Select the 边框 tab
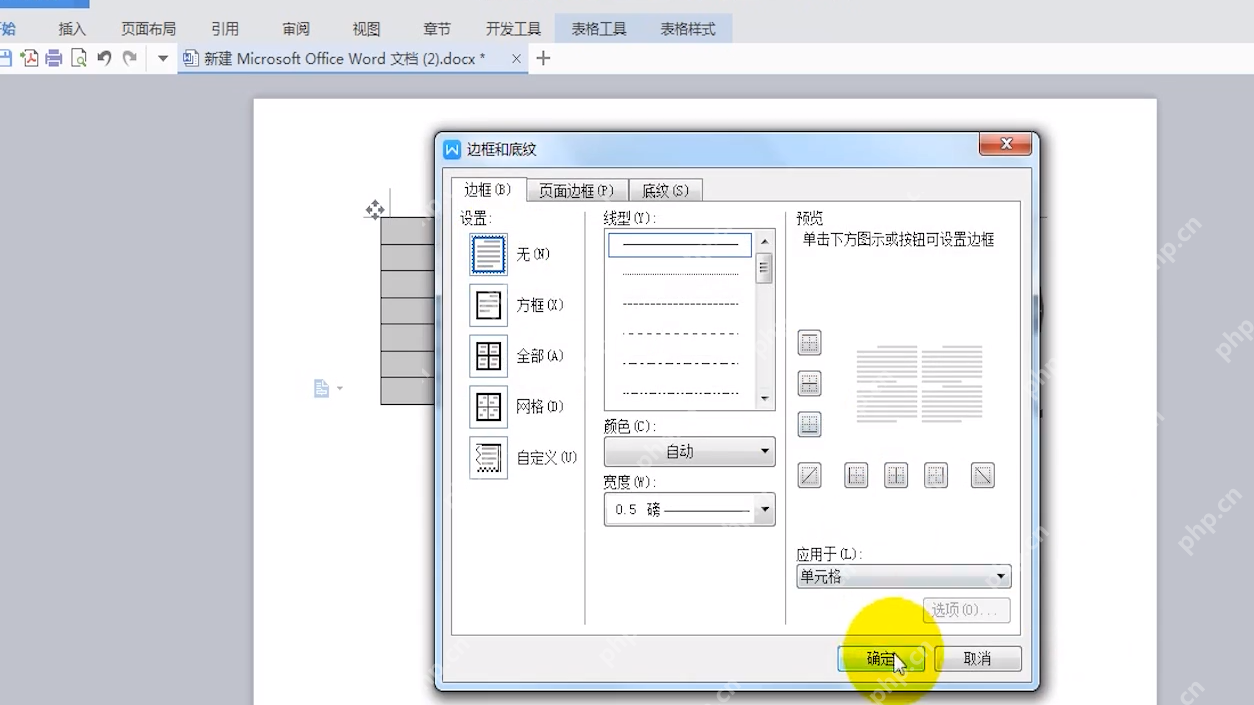Viewport: 1254px width, 705px height. (487, 190)
